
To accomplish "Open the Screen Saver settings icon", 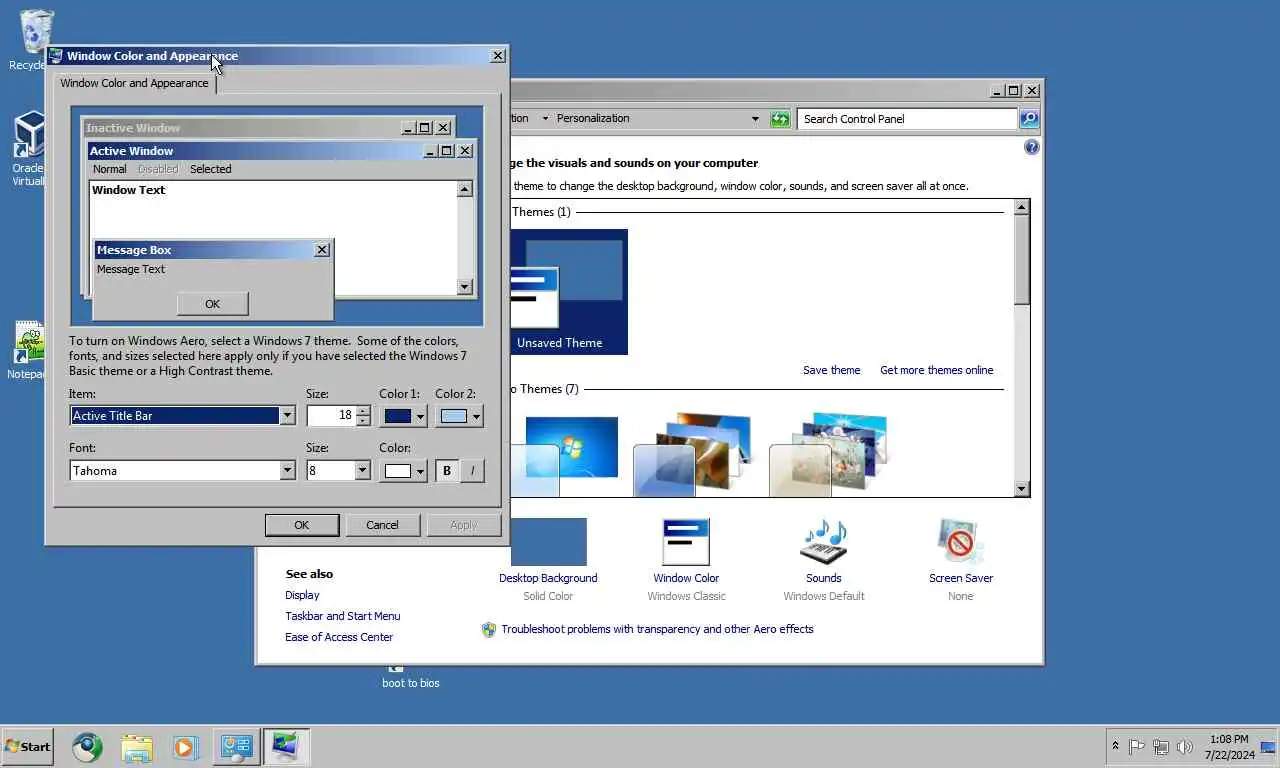I will (x=961, y=542).
